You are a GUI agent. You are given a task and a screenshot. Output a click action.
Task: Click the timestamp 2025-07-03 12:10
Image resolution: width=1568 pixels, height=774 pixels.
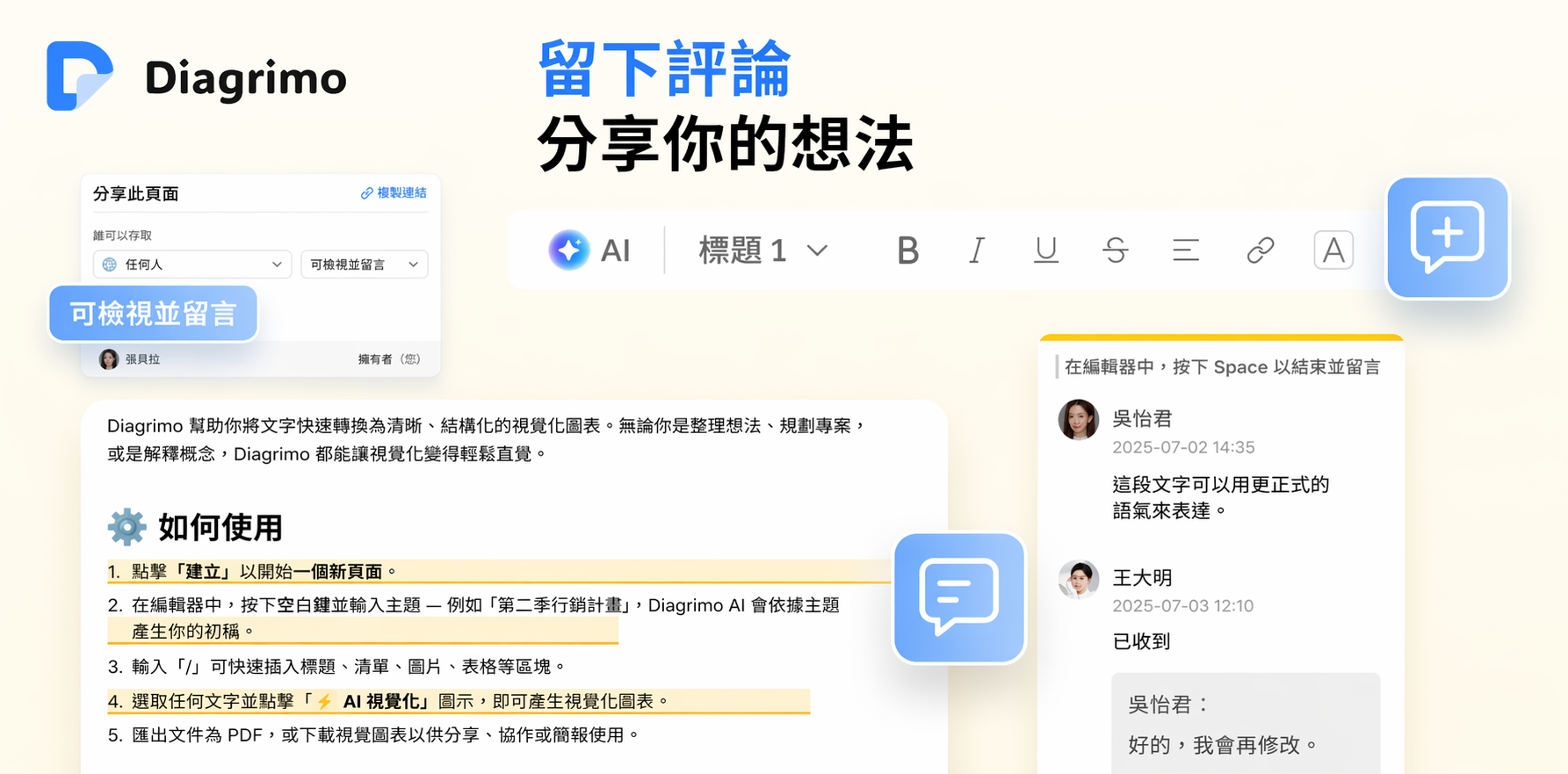(x=1182, y=605)
